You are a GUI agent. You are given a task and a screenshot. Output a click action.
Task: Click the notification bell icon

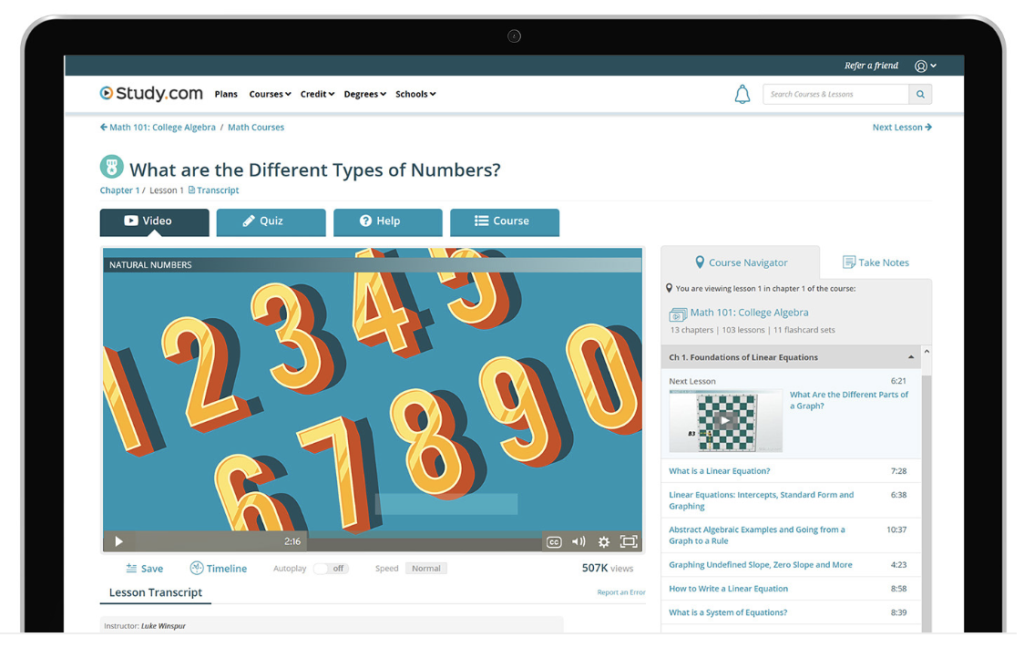742,94
